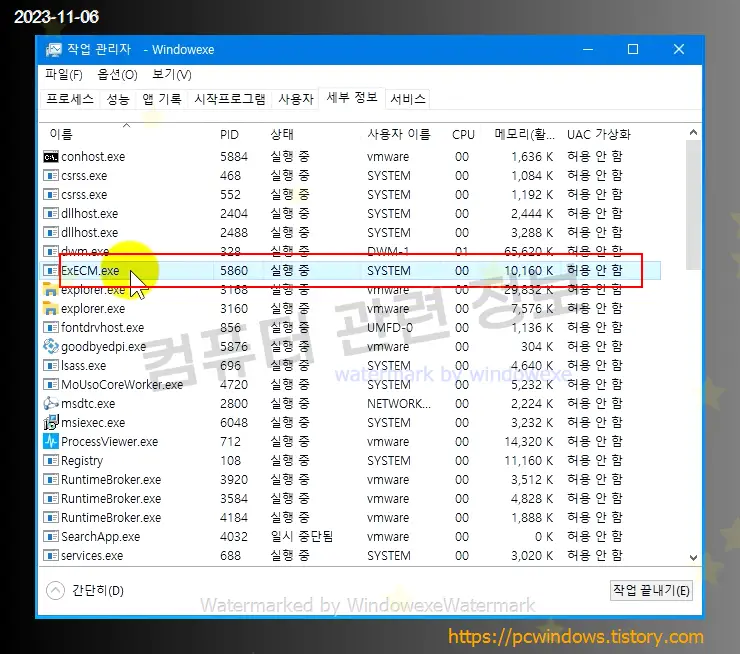Open the 보기(V) menu
740x654 pixels.
[172, 75]
